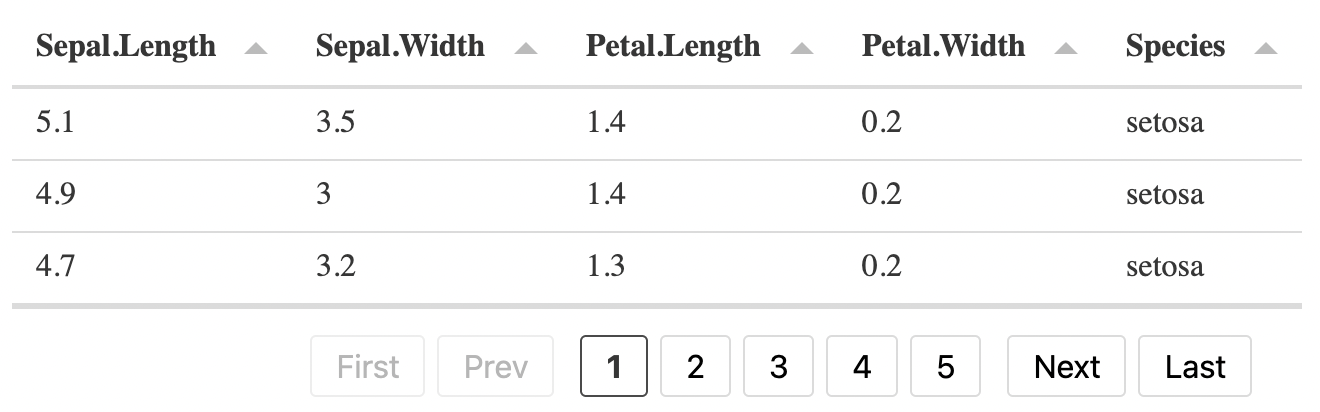The height and width of the screenshot is (412, 1320).
Task: Open page 4 of the table
Action: click(862, 367)
